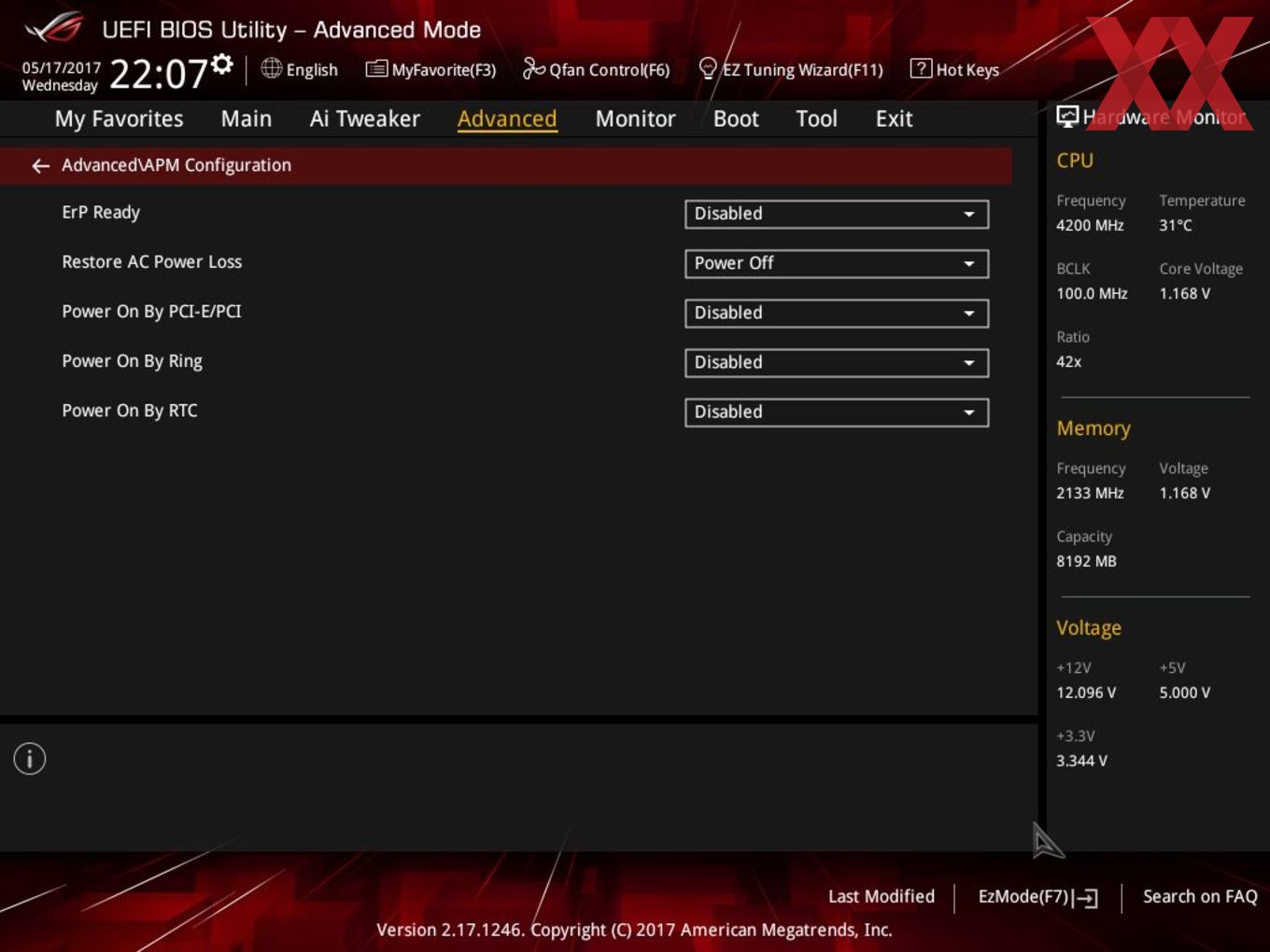The image size is (1270, 952).
Task: Click the globe language icon
Action: pyautogui.click(x=272, y=68)
